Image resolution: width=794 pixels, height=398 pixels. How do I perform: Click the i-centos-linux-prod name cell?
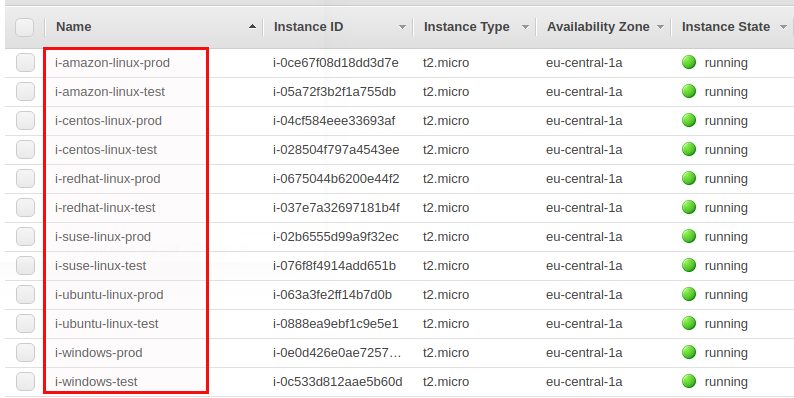pos(108,121)
